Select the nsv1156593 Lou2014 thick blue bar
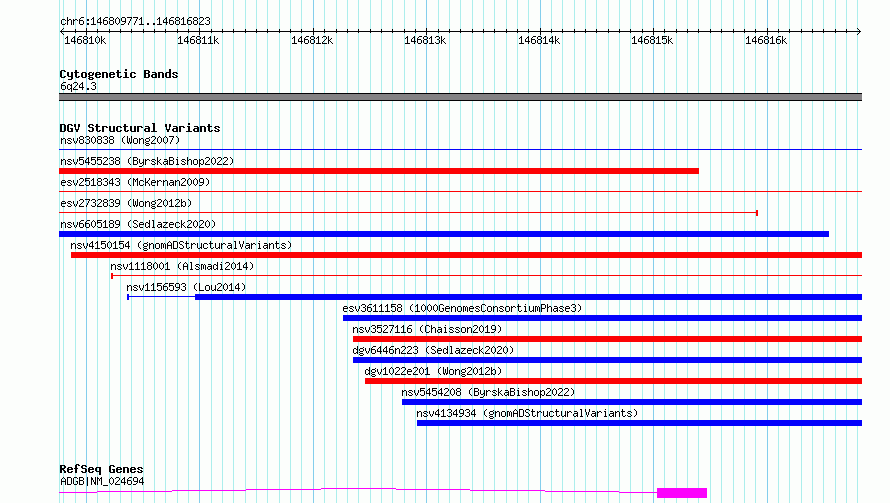This screenshot has height=503, width=890. pos(528,297)
